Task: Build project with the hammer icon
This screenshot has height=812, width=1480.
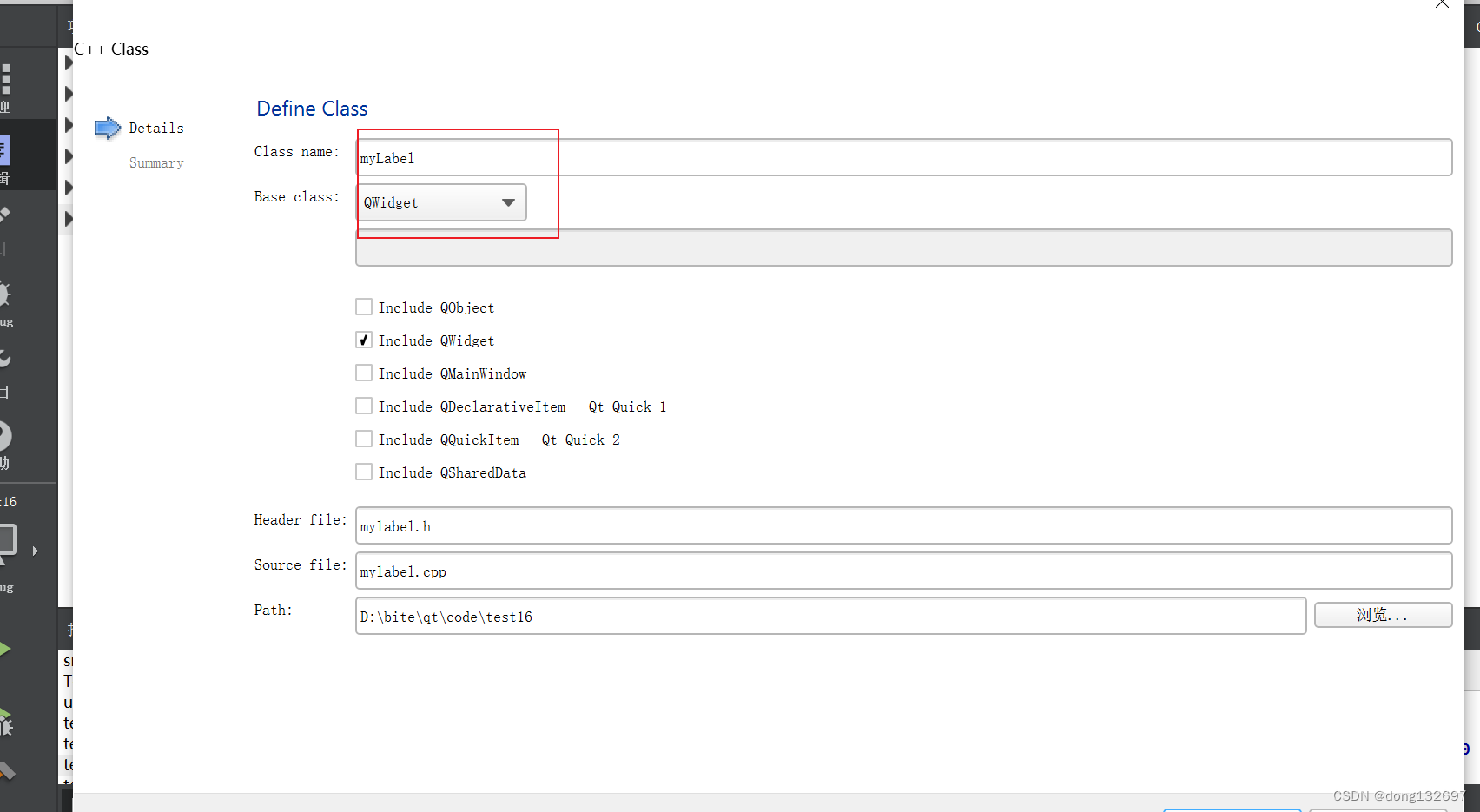Action: point(6,771)
